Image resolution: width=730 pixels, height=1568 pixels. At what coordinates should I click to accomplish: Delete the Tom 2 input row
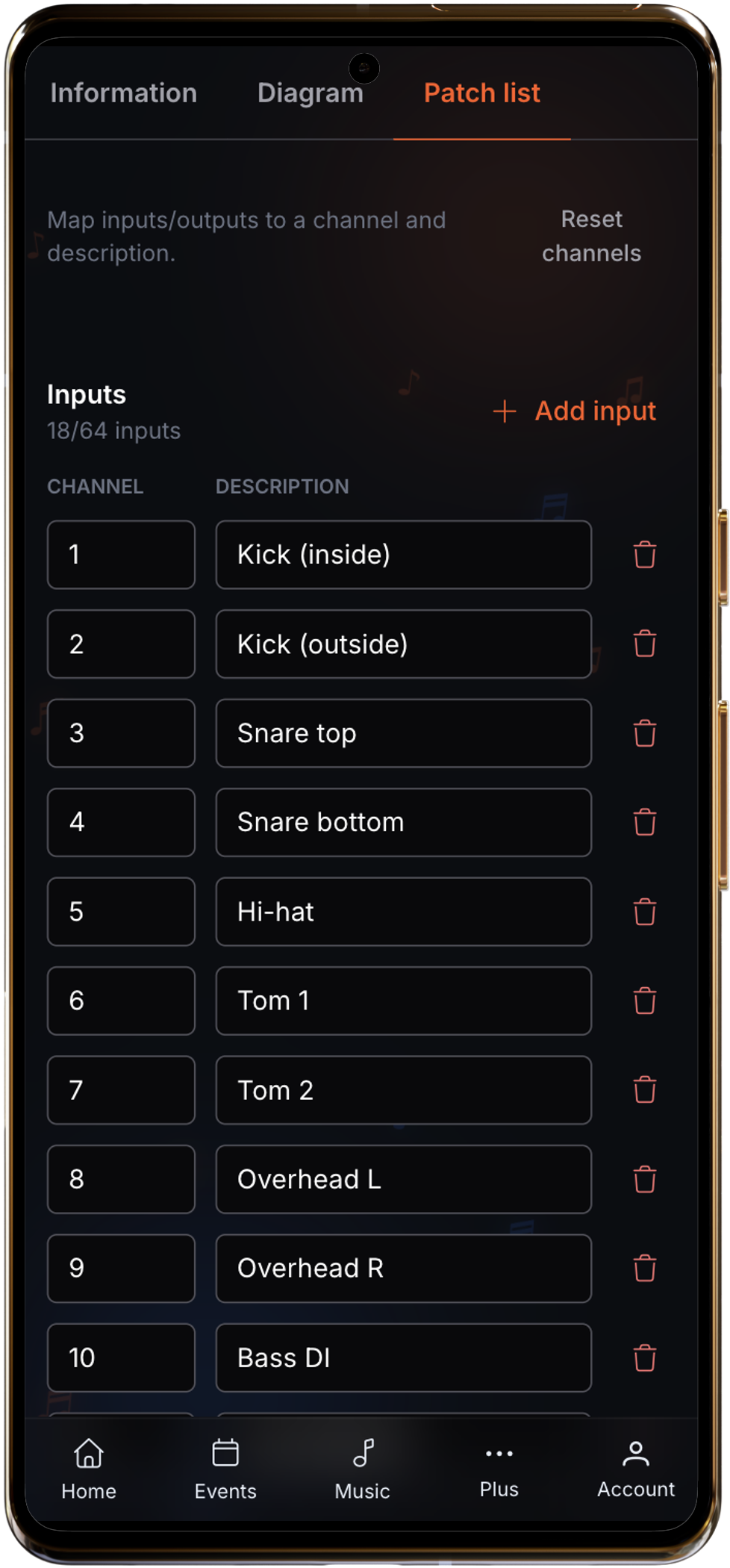click(644, 1090)
